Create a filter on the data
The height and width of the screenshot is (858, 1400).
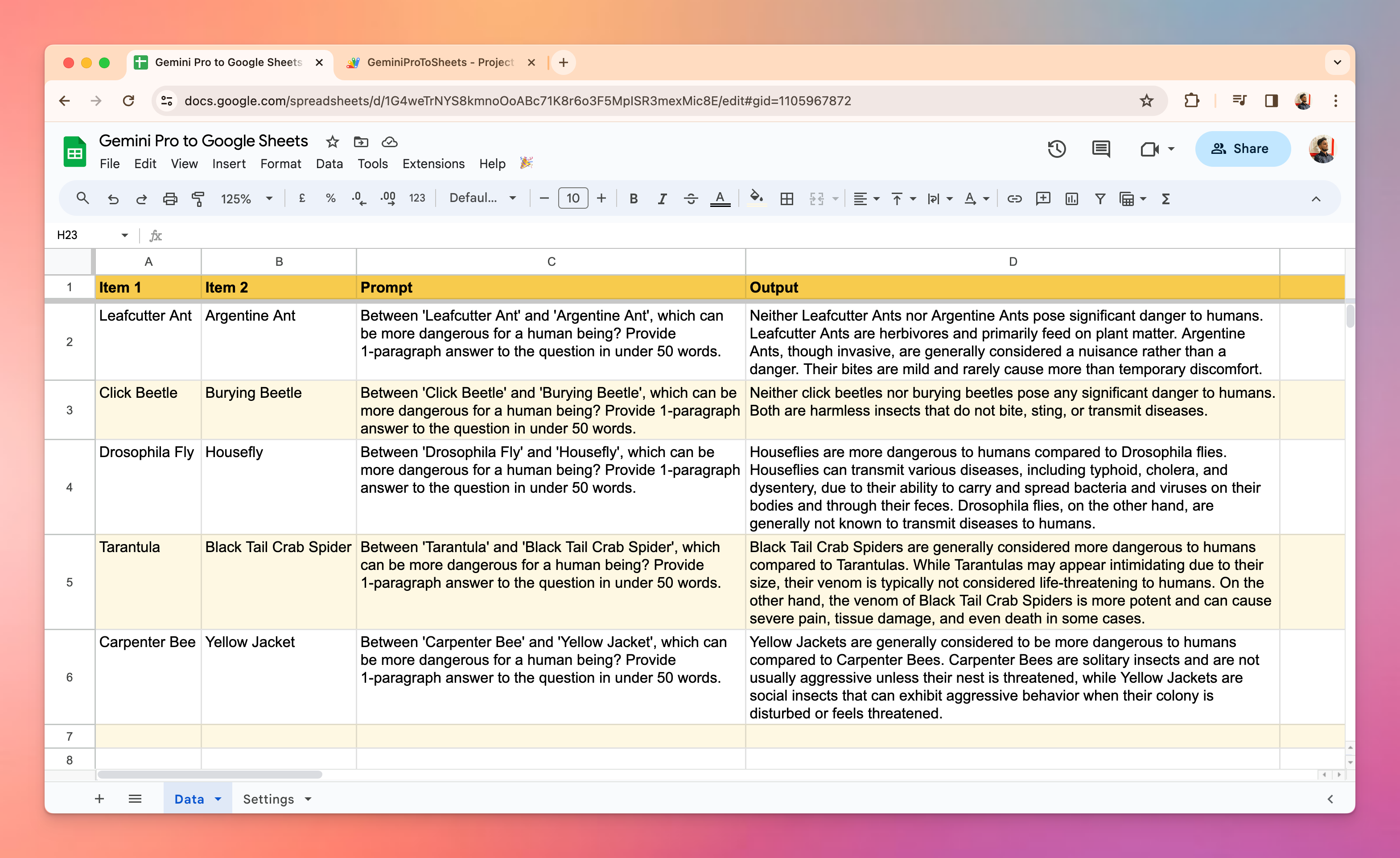point(1100,198)
